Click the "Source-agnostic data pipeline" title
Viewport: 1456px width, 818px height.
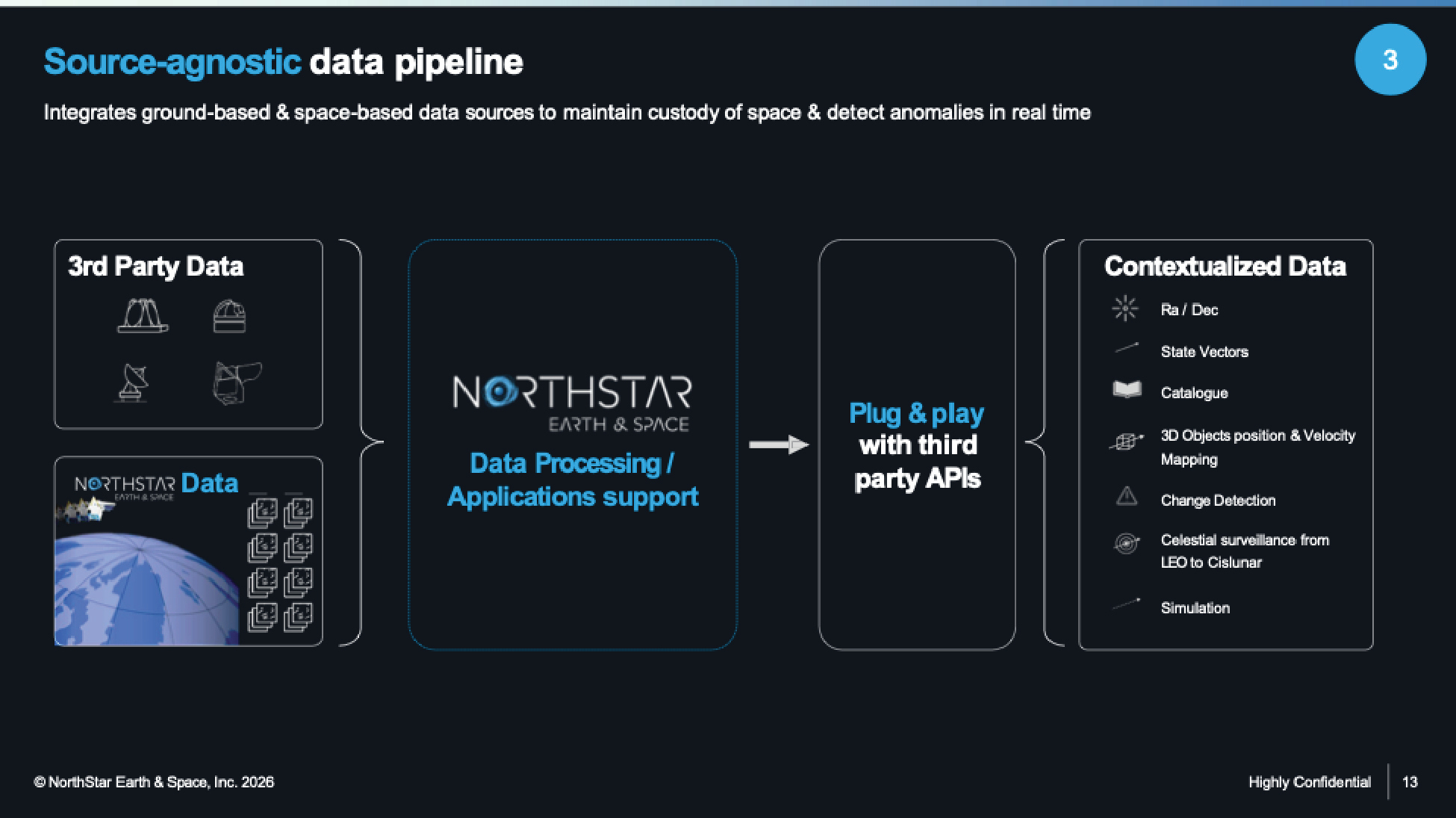tap(284, 62)
